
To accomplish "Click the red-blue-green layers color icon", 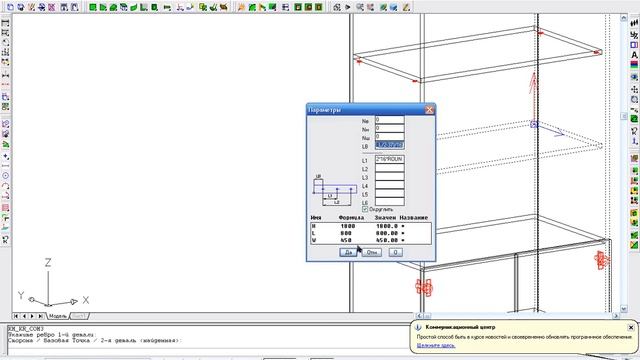I will pyautogui.click(x=634, y=65).
